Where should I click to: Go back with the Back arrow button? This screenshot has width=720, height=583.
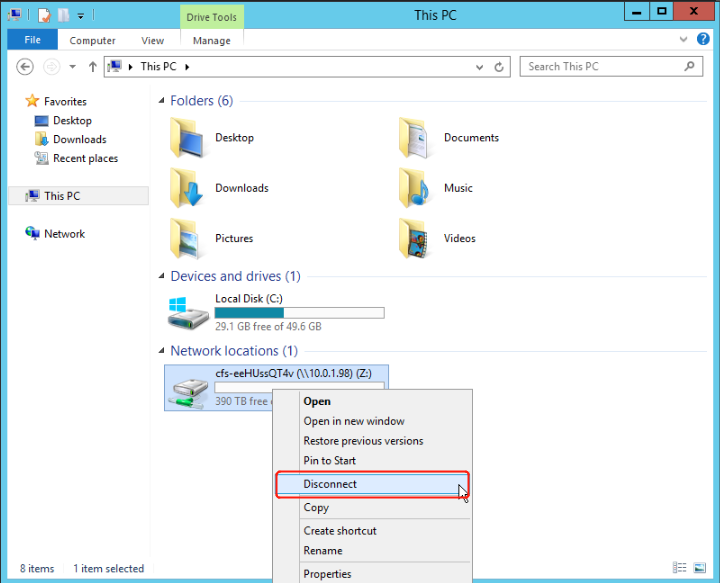25,67
